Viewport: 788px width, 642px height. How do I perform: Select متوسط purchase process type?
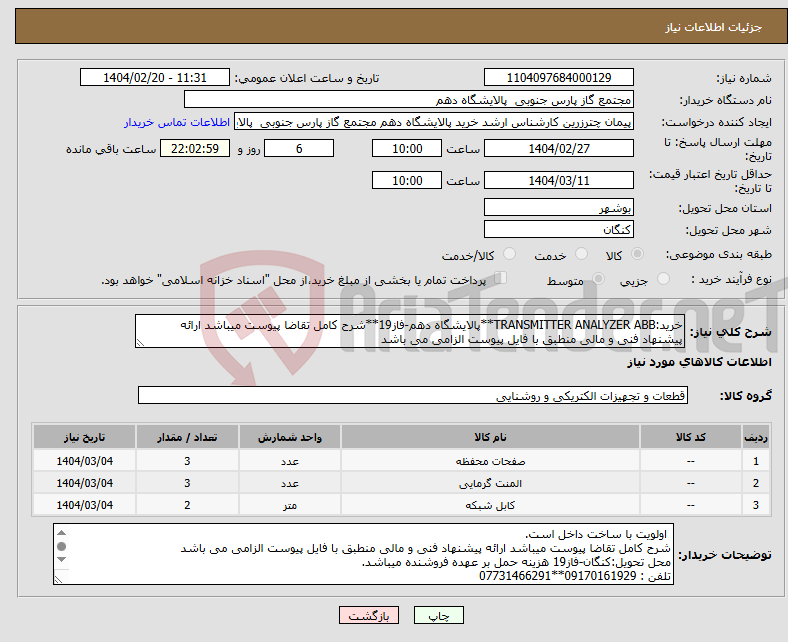coord(597,280)
